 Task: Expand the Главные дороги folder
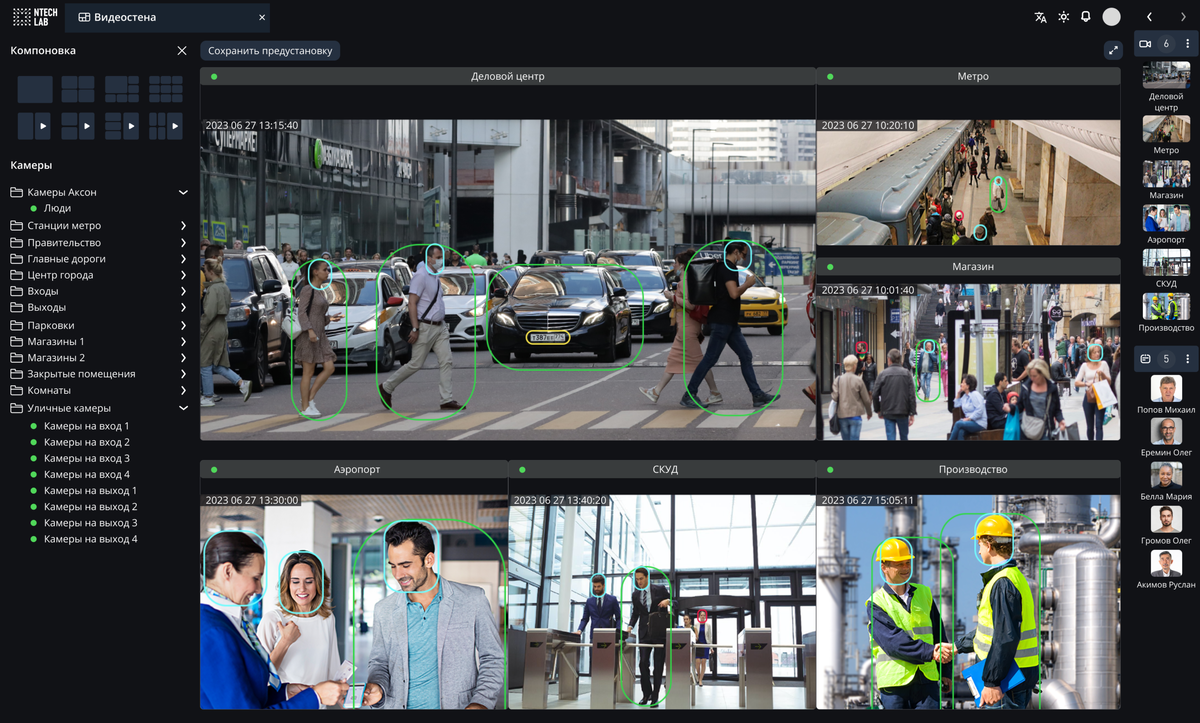tap(183, 259)
